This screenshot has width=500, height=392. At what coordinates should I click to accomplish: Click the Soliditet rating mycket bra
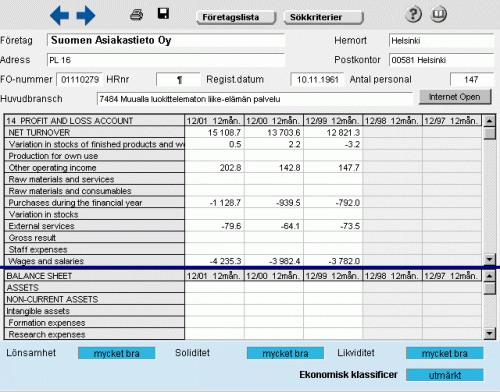pos(285,353)
